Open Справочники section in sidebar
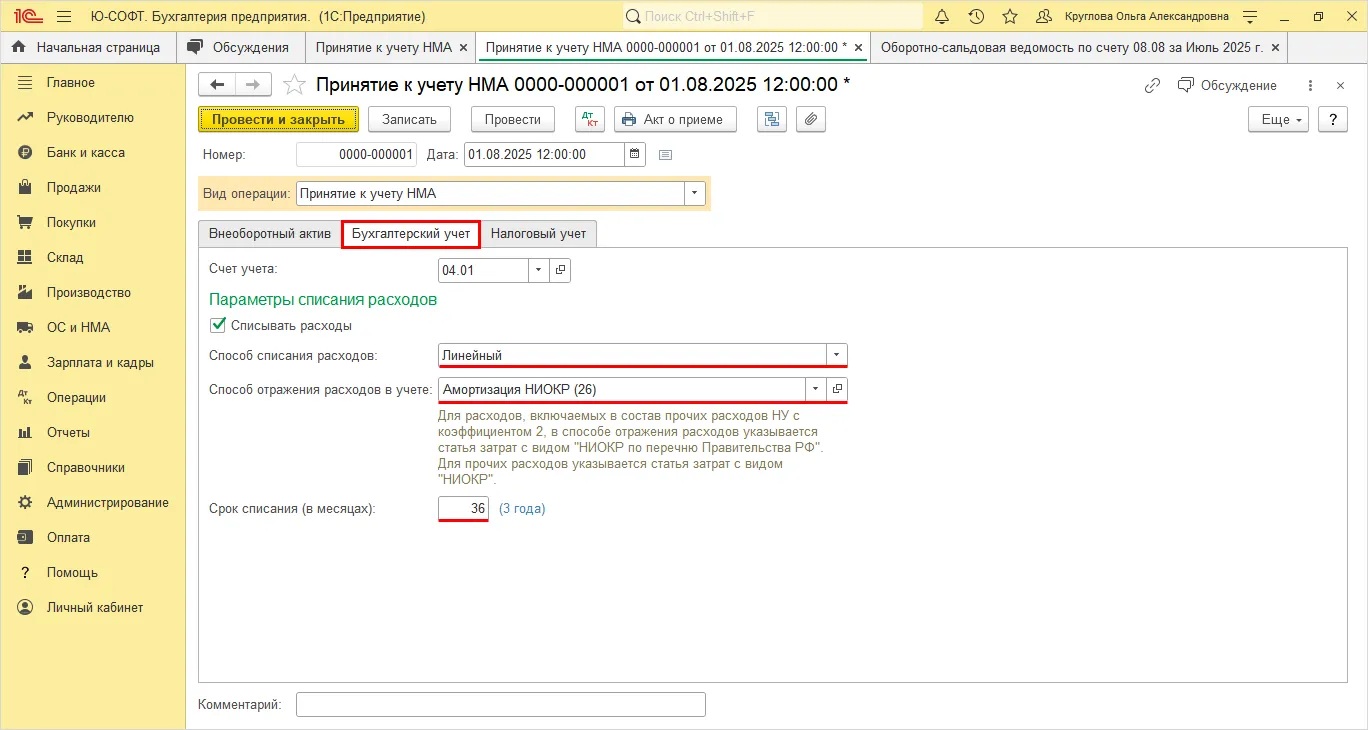Image resolution: width=1368 pixels, height=730 pixels. (x=85, y=467)
